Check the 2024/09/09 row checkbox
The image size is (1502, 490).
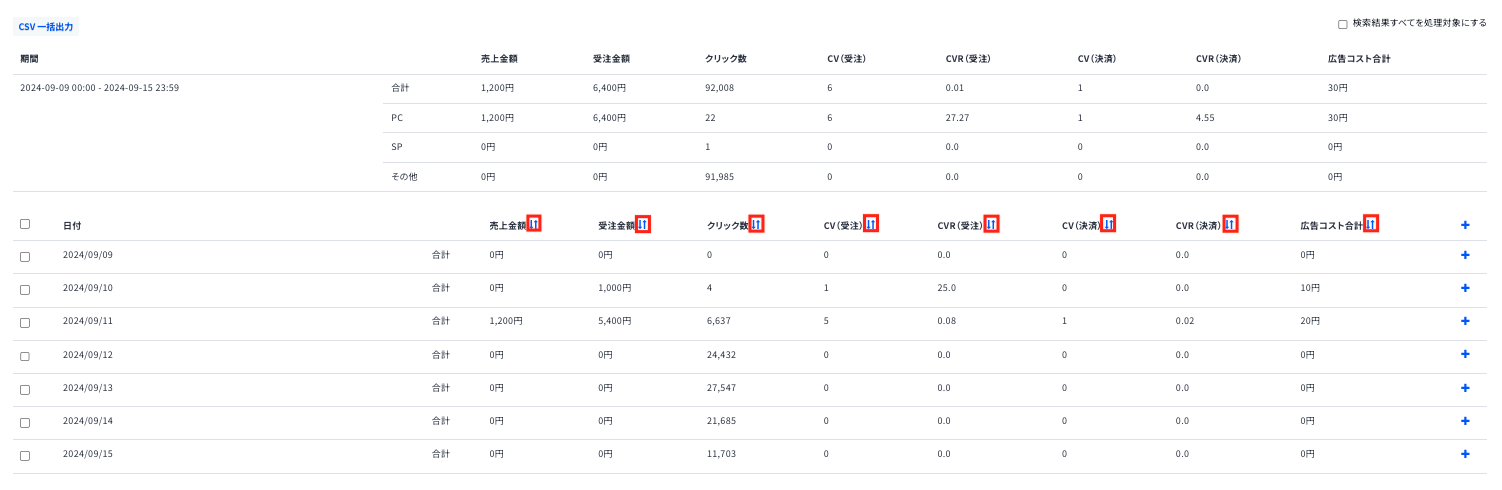pos(25,257)
